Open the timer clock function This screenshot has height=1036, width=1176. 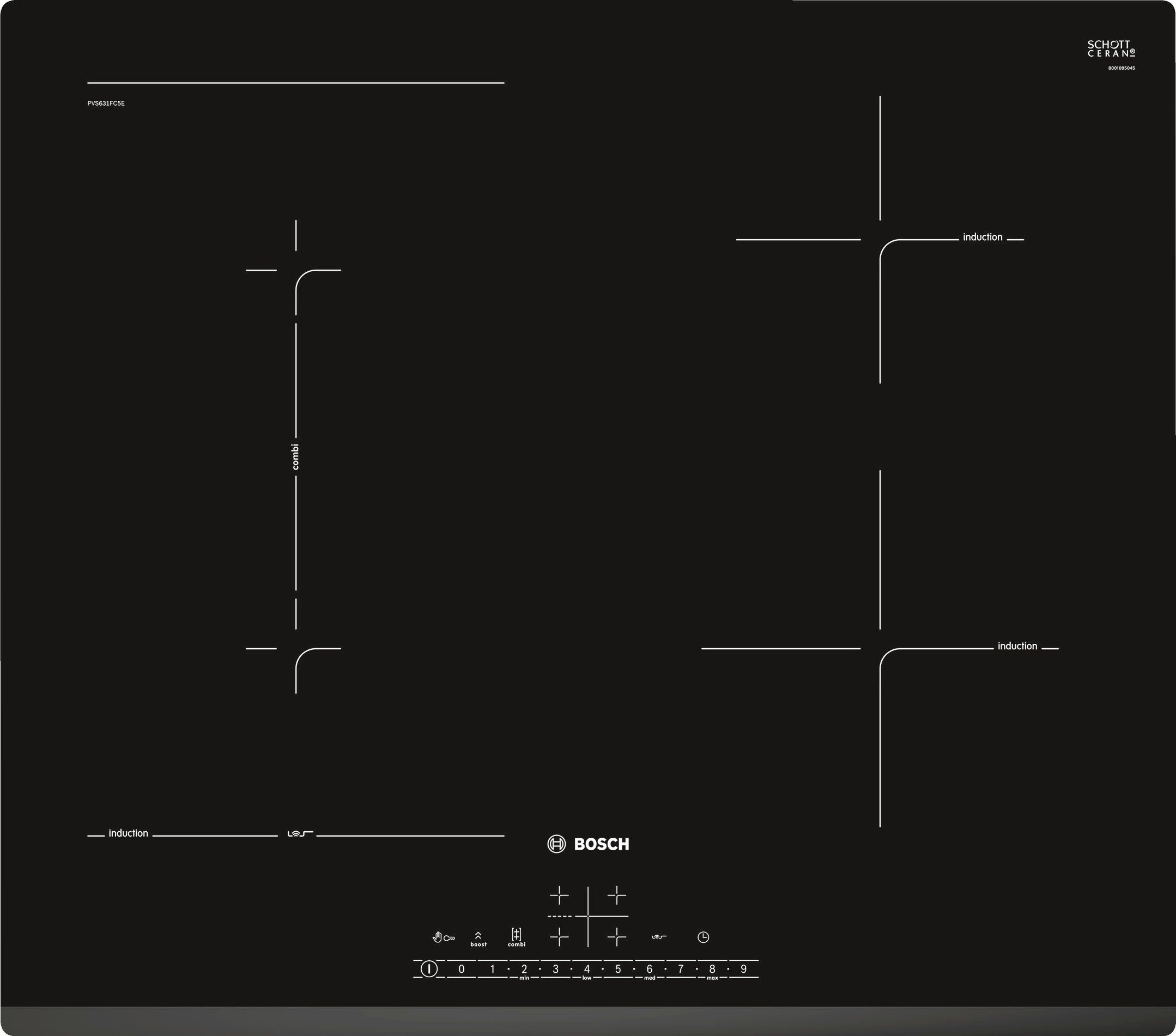point(703,937)
